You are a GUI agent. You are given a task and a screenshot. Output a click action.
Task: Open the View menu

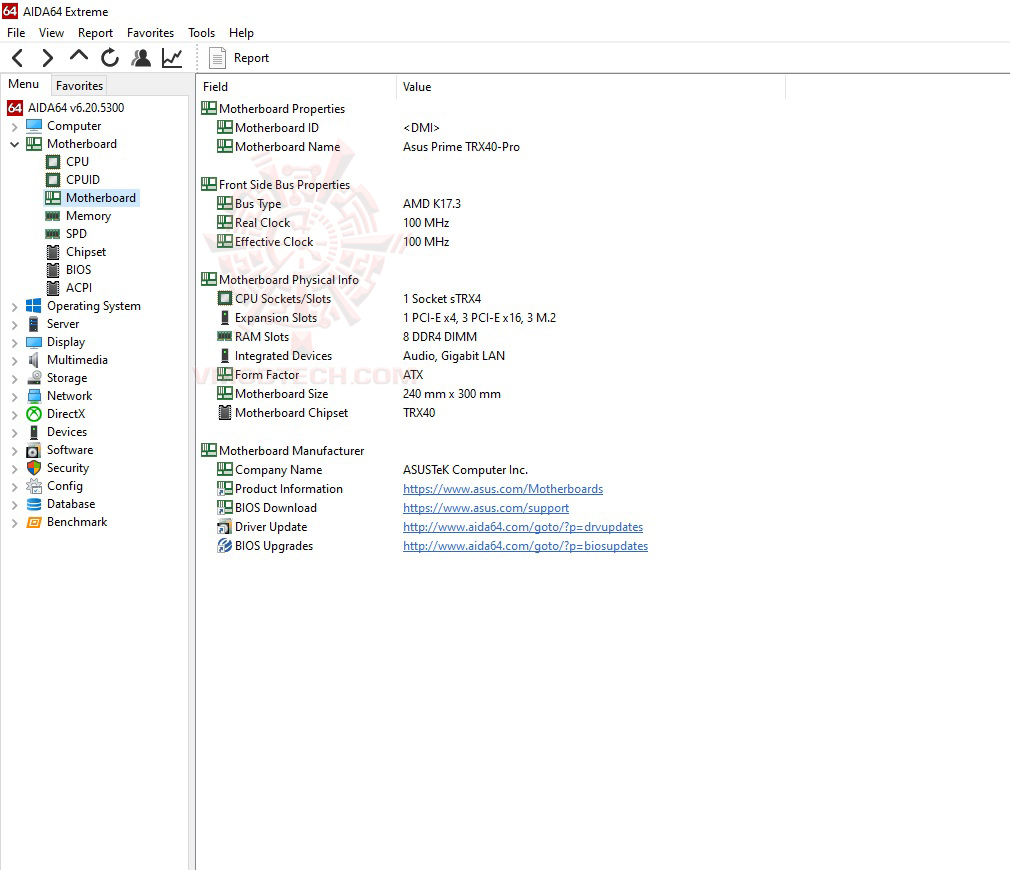point(51,33)
